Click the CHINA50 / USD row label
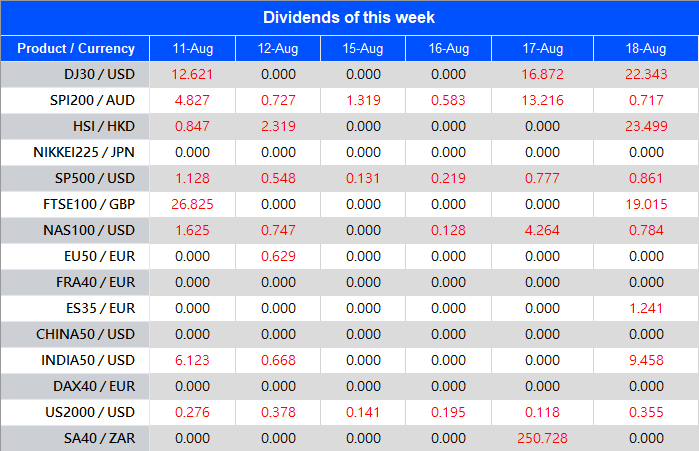 87,334
